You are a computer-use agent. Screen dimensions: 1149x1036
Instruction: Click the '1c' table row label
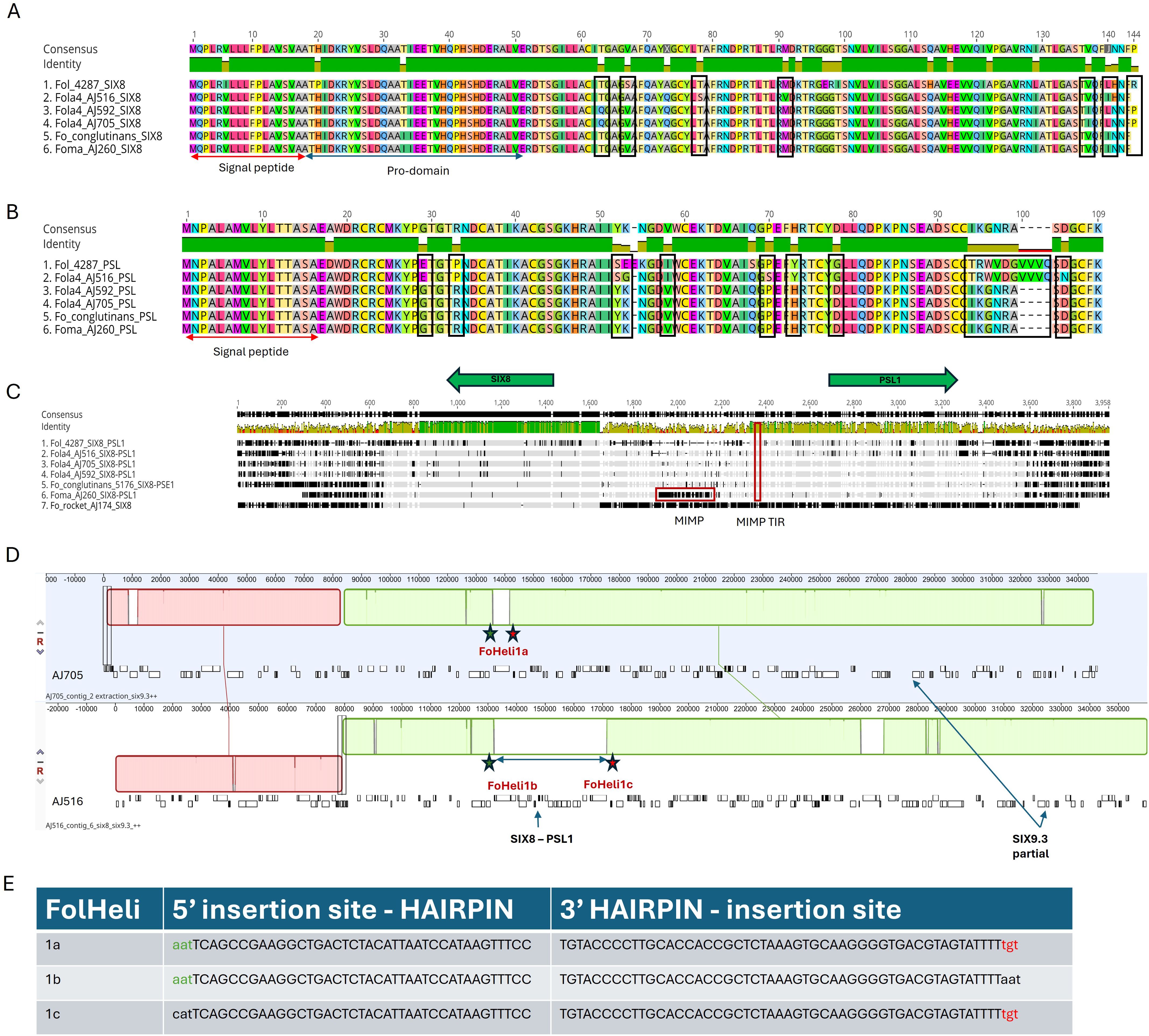click(52, 1014)
